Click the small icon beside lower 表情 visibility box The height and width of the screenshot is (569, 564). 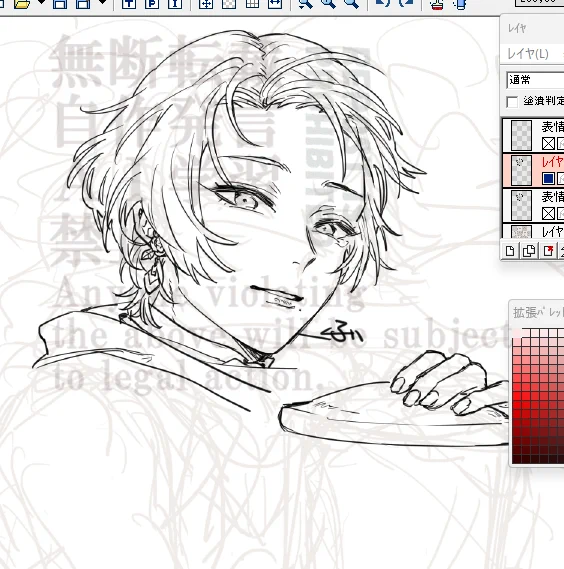[x=561, y=213]
